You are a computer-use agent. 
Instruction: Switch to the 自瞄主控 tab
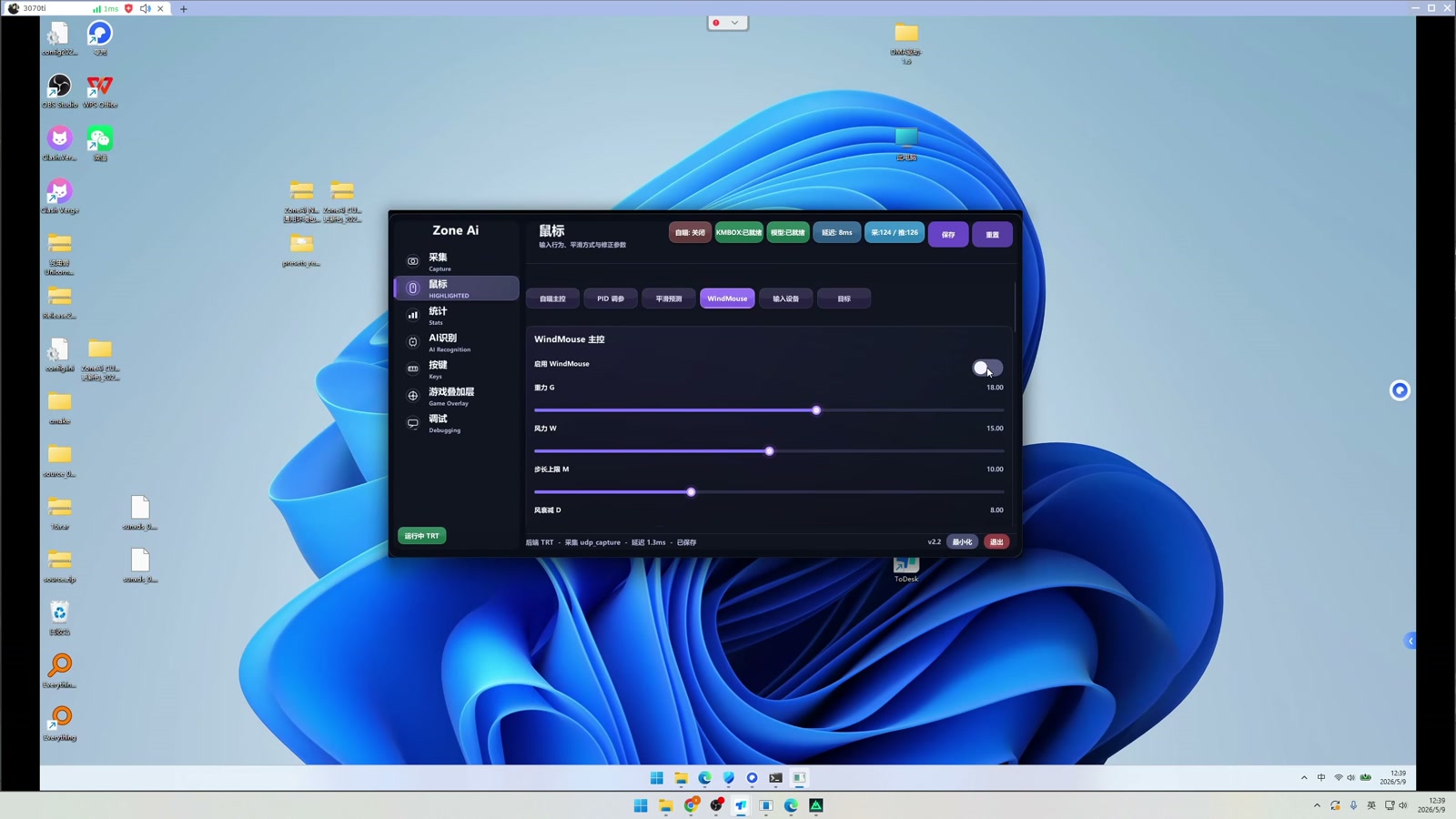click(x=552, y=298)
